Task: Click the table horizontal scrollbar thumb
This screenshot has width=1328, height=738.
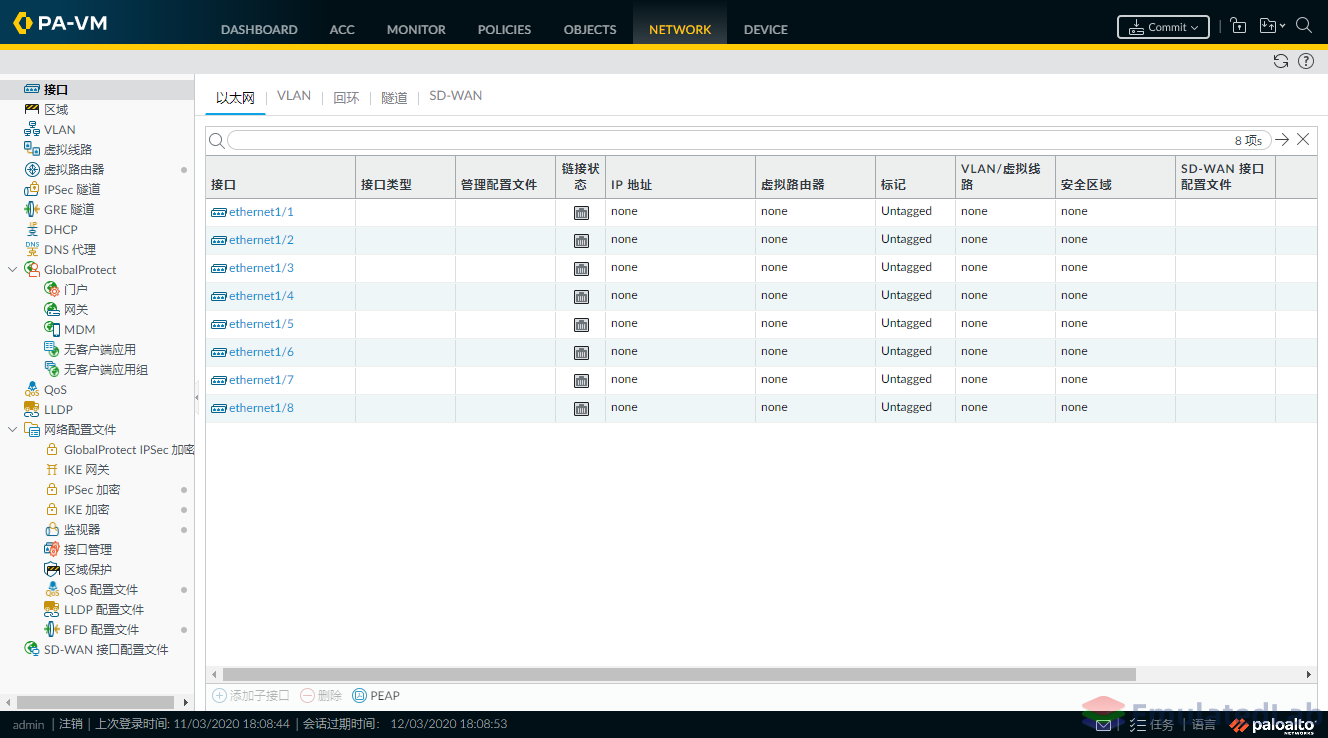Action: point(679,675)
